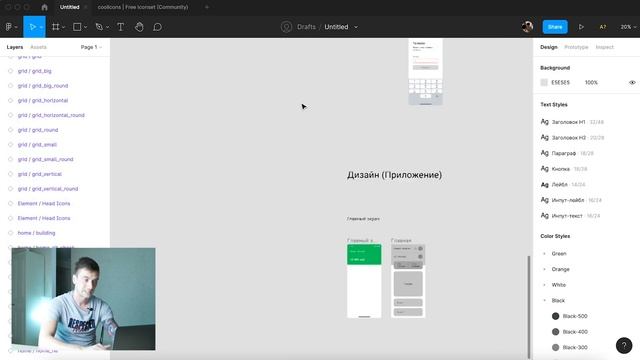Select the Text tool
This screenshot has width=640, height=360.
pyautogui.click(x=120, y=27)
